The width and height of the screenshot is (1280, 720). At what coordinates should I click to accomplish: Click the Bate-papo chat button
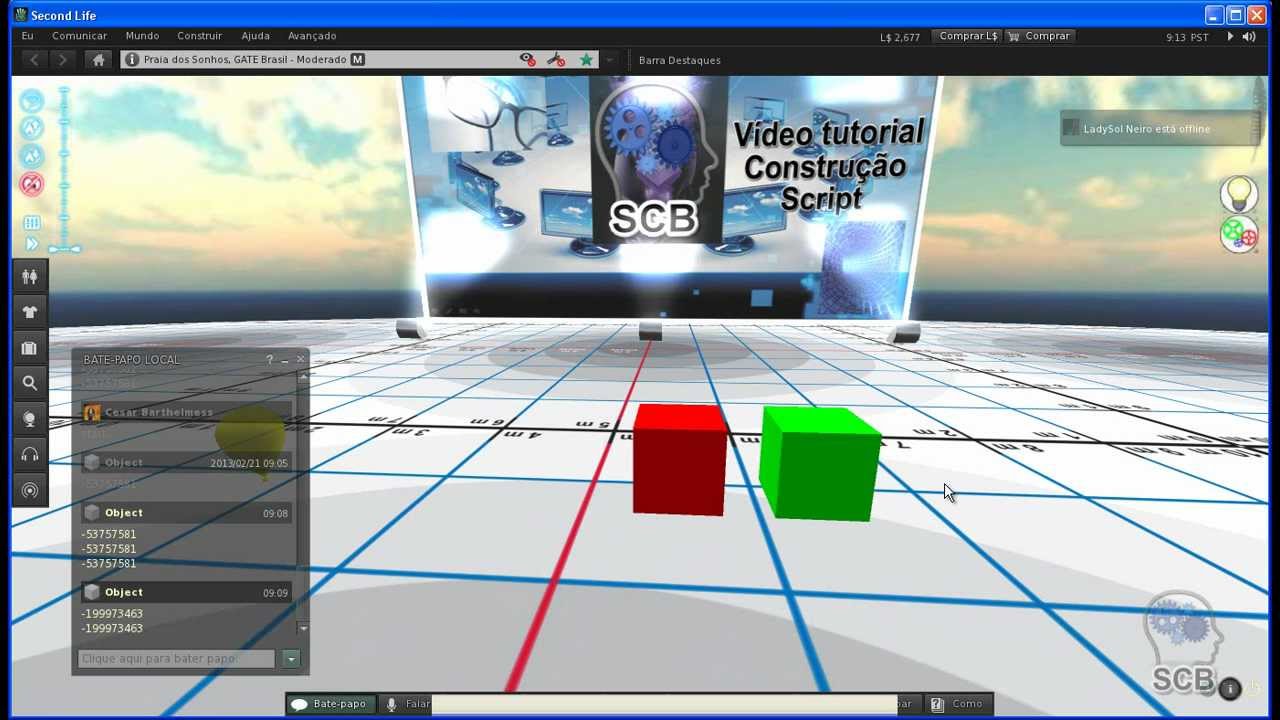click(330, 704)
